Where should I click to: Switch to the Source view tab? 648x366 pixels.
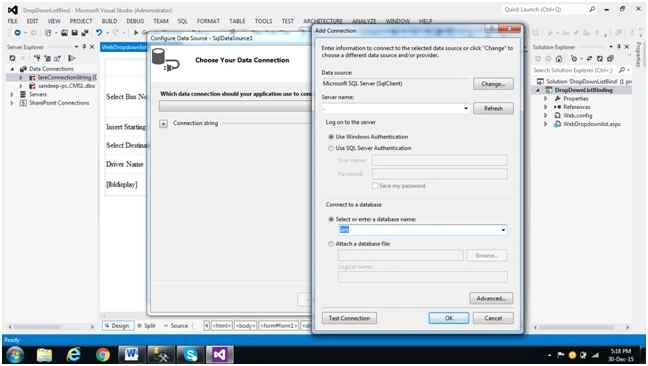pyautogui.click(x=176, y=326)
